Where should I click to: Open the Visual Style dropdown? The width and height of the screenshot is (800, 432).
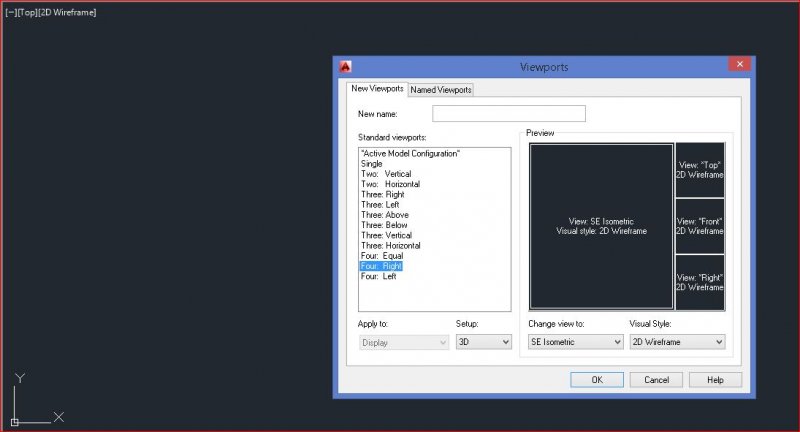[677, 342]
